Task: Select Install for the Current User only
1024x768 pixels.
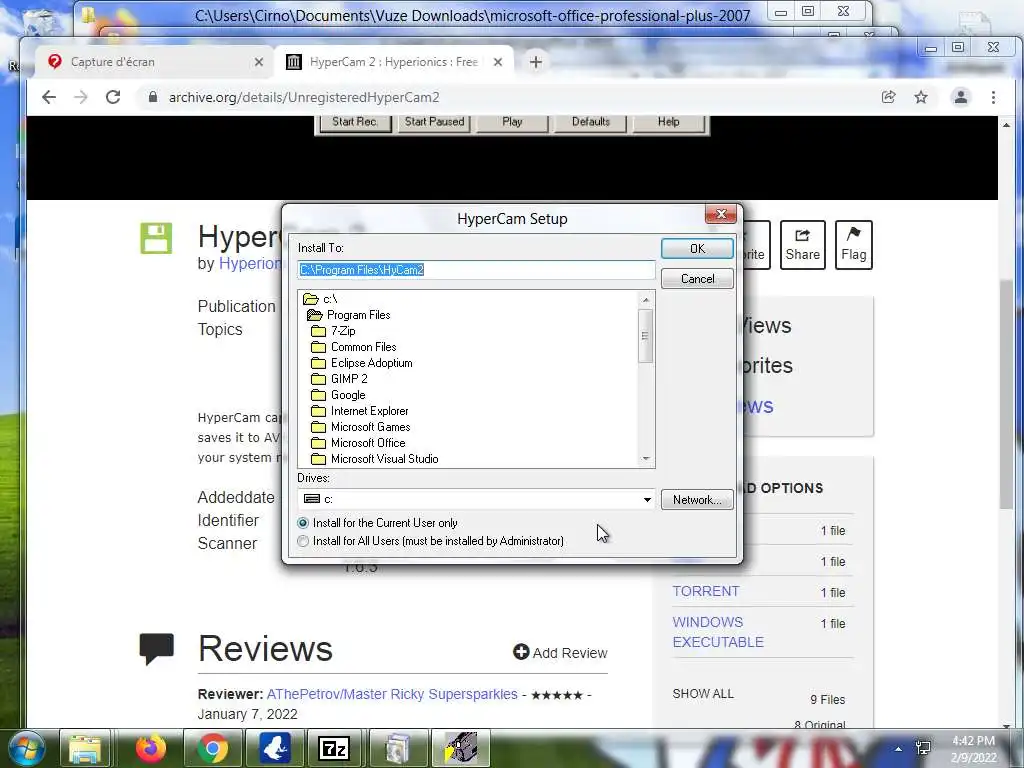Action: (377, 522)
